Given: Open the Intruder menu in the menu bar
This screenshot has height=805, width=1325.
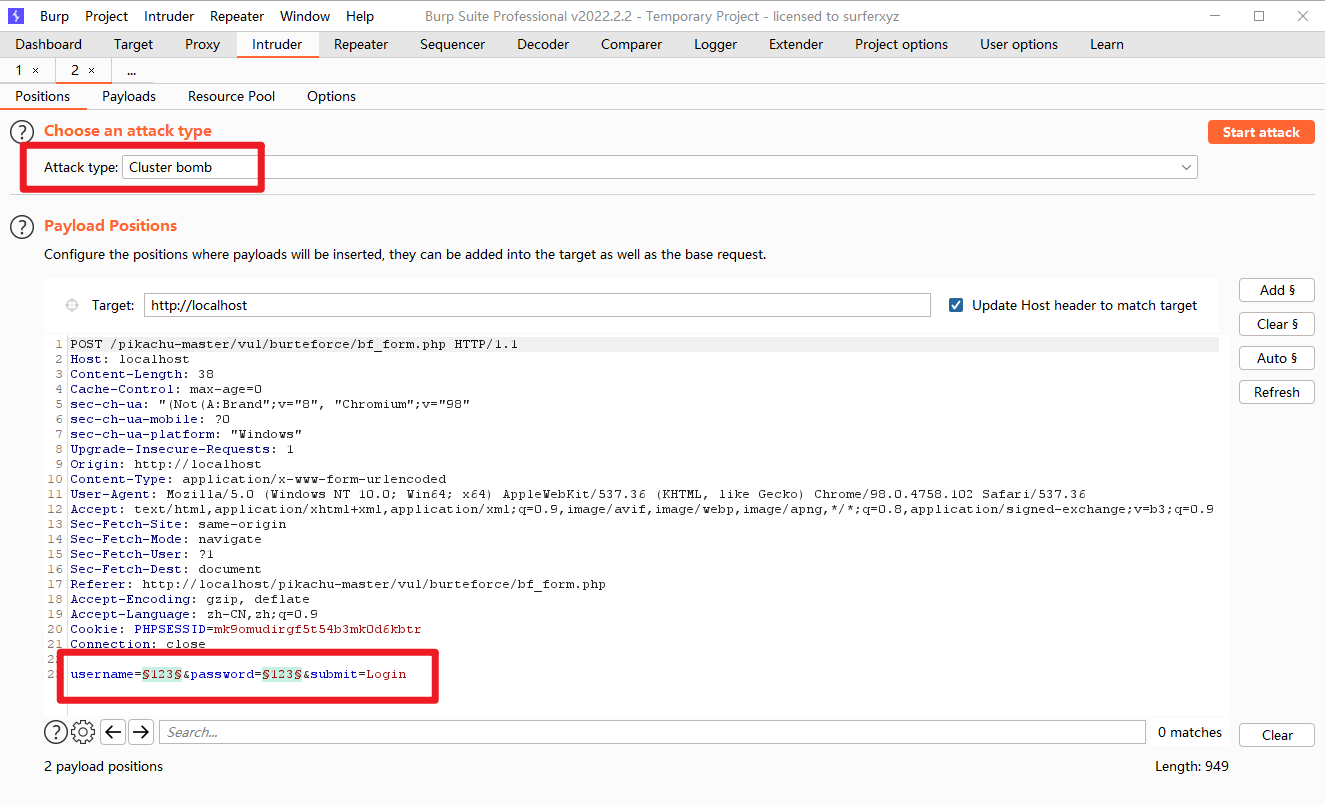Looking at the screenshot, I should [x=169, y=16].
